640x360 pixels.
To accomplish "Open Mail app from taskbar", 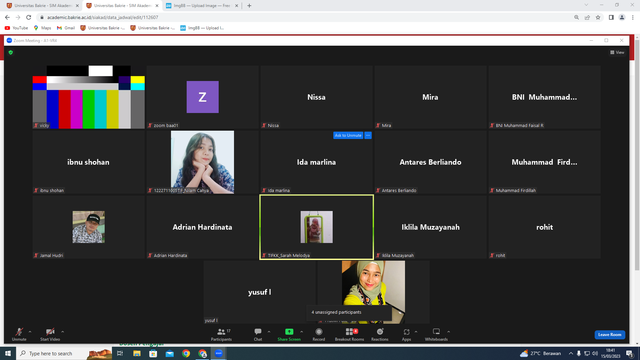I will pyautogui.click(x=169, y=353).
